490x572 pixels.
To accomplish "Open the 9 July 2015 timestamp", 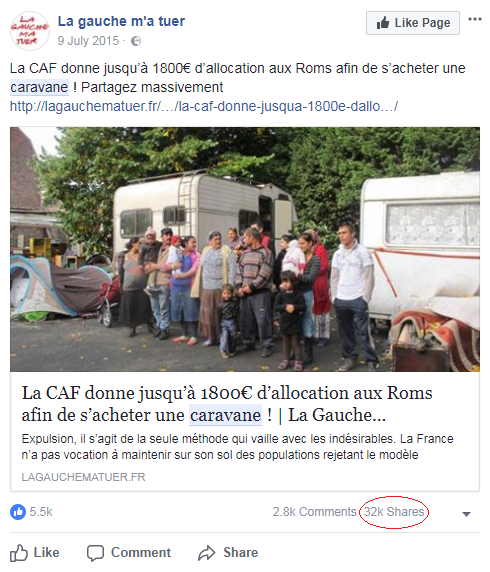I will (x=88, y=40).
